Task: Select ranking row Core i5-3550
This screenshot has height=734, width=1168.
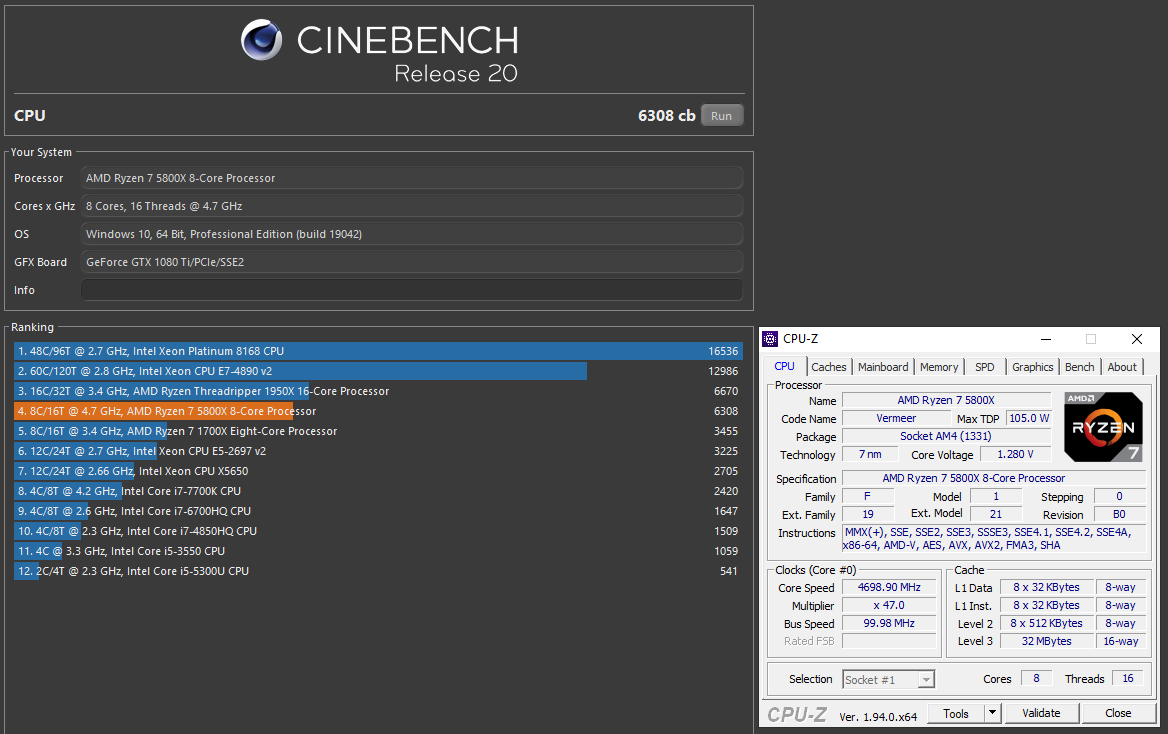Action: click(x=378, y=551)
